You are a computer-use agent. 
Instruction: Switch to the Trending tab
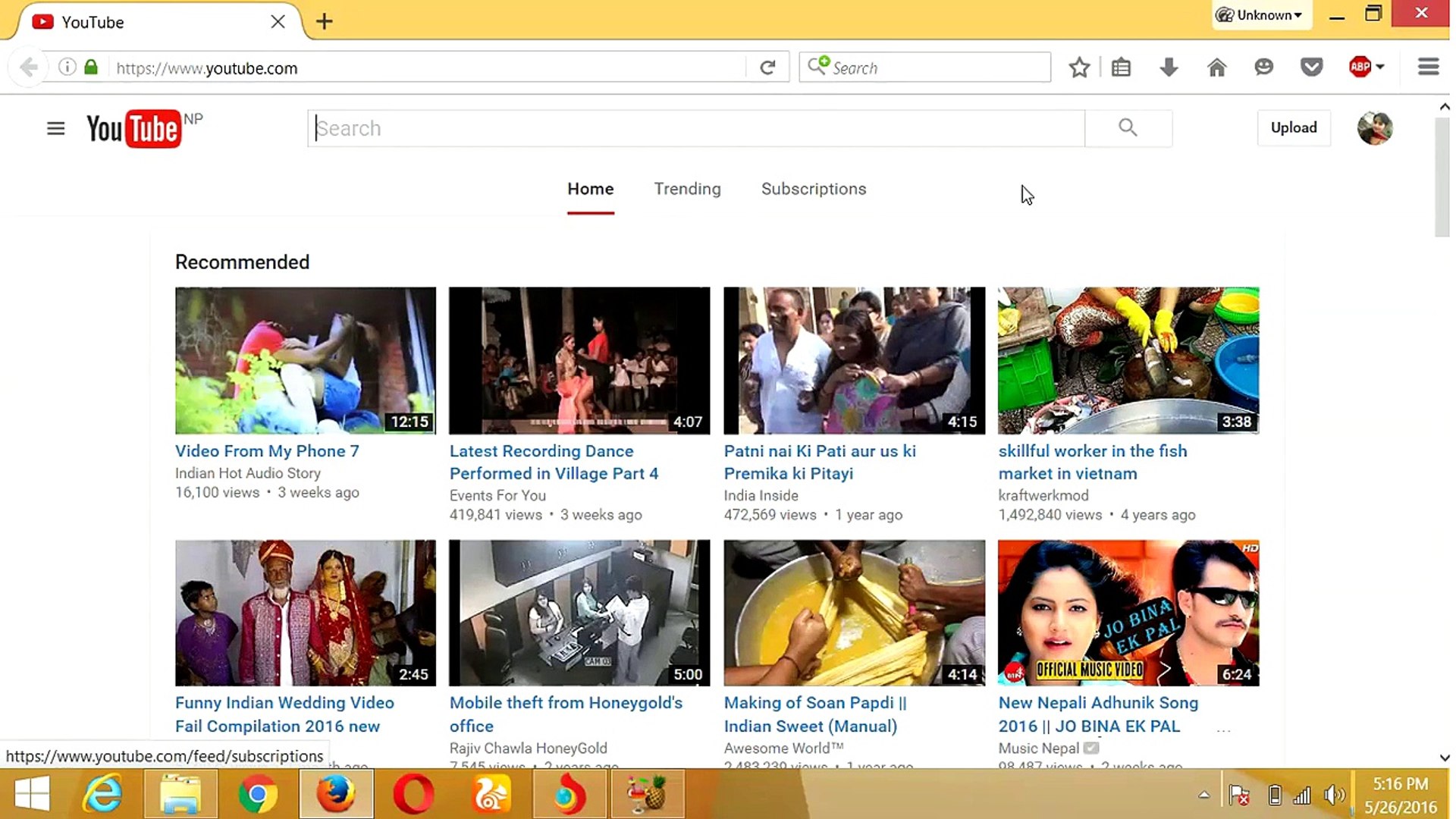[687, 189]
